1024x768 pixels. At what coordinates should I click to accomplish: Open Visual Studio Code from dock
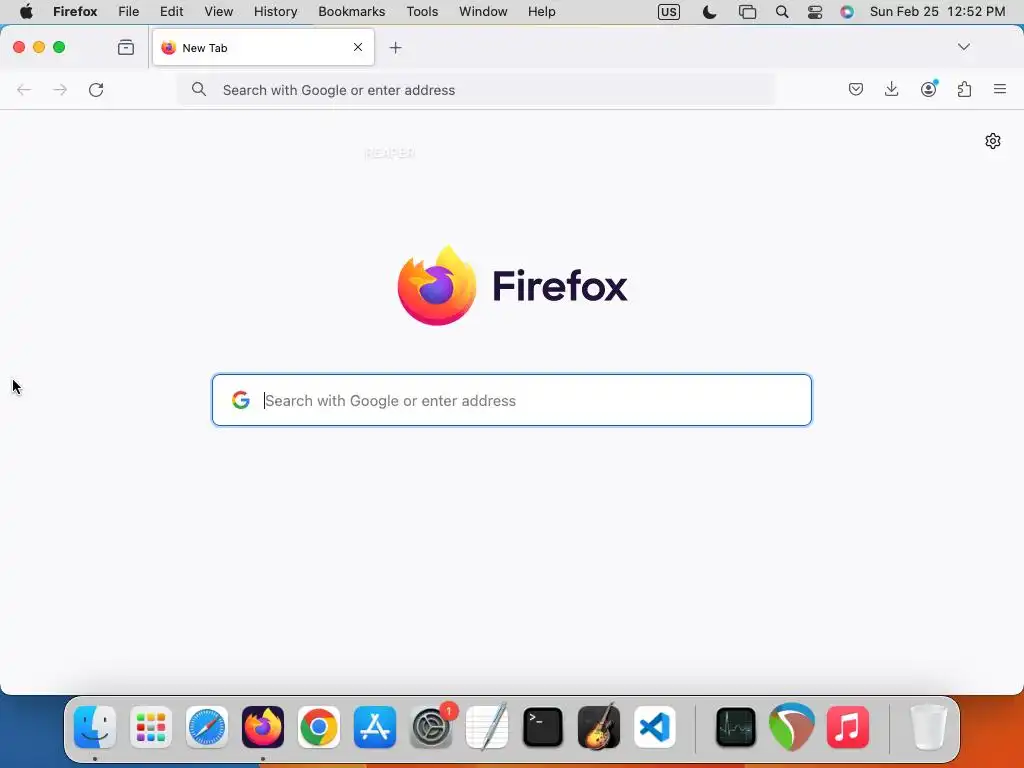click(654, 727)
